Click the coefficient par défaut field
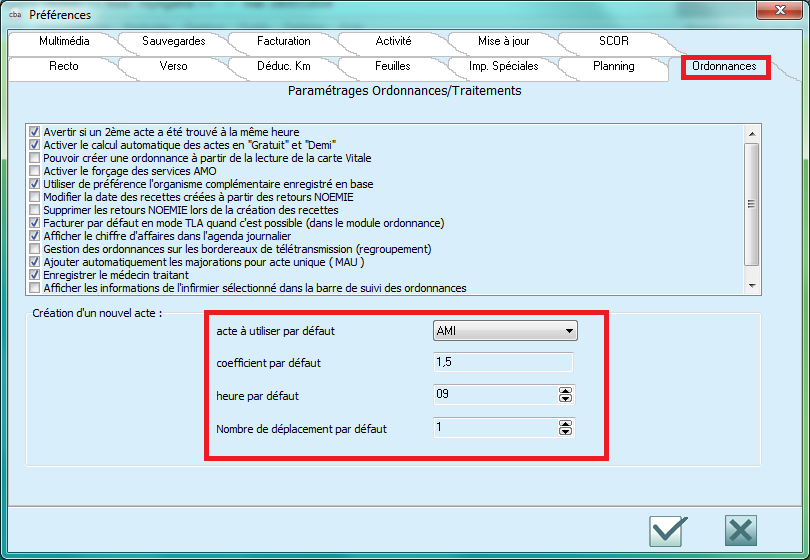 503,362
